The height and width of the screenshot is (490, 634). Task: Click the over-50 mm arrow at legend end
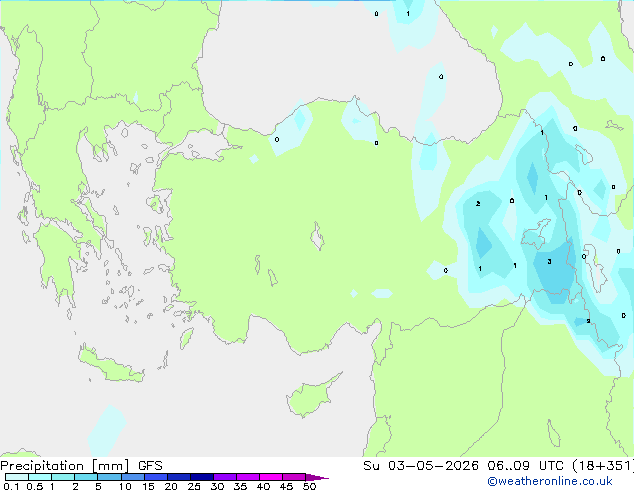pyautogui.click(x=317, y=477)
